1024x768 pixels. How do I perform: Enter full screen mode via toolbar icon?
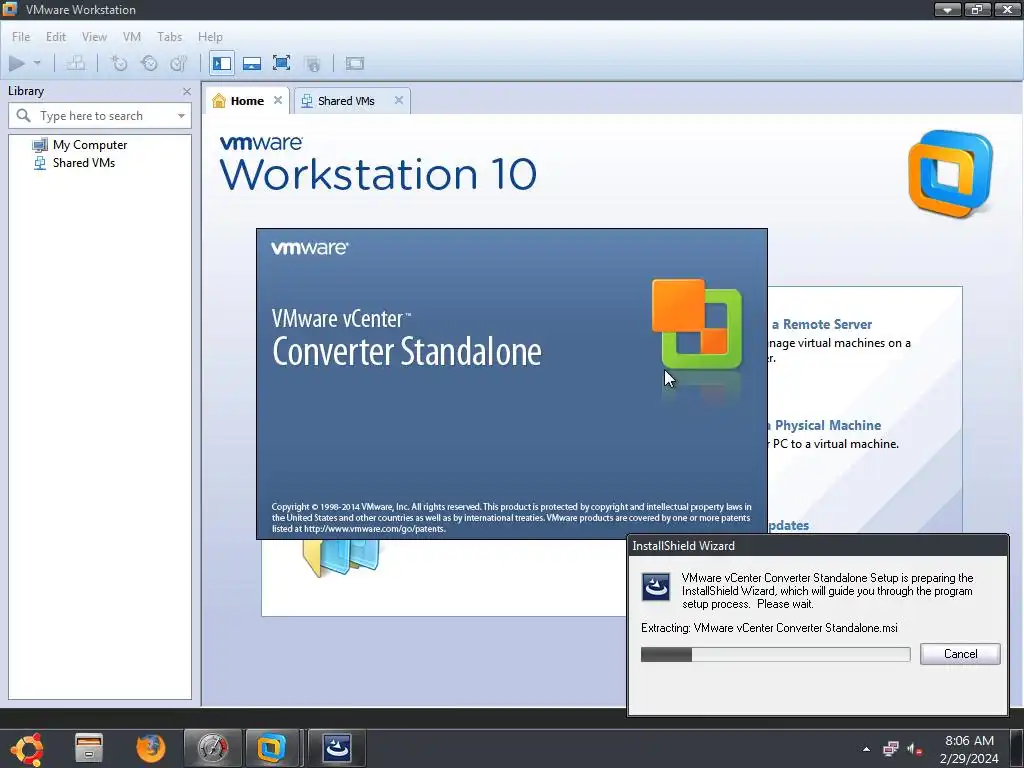[281, 63]
